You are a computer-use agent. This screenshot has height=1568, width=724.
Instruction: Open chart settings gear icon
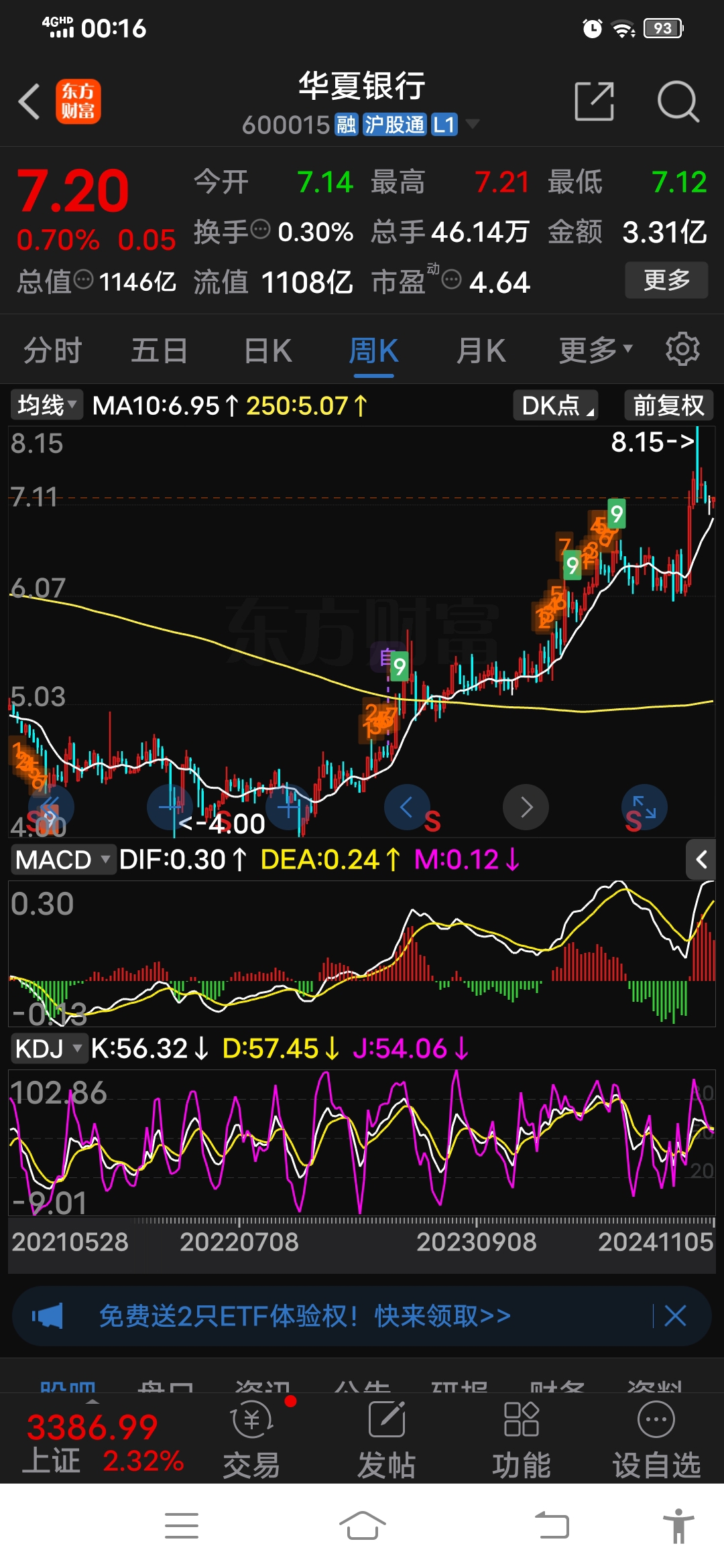coord(682,349)
